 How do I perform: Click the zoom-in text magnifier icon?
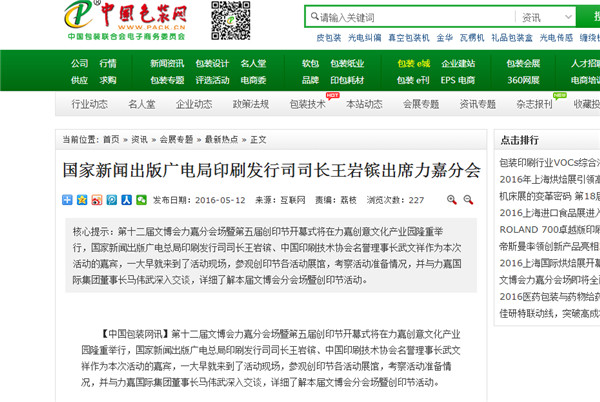[452, 200]
